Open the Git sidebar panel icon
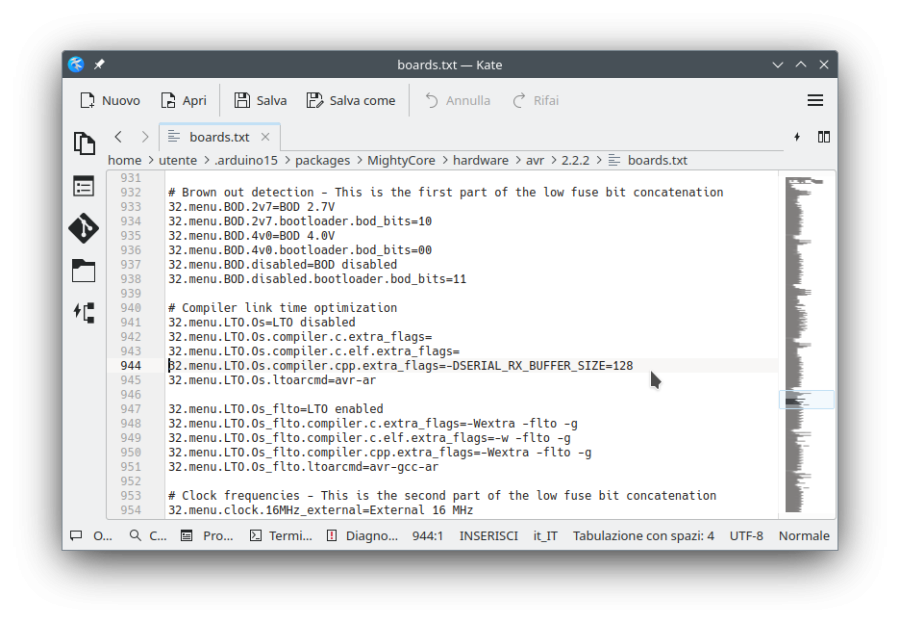 [84, 228]
